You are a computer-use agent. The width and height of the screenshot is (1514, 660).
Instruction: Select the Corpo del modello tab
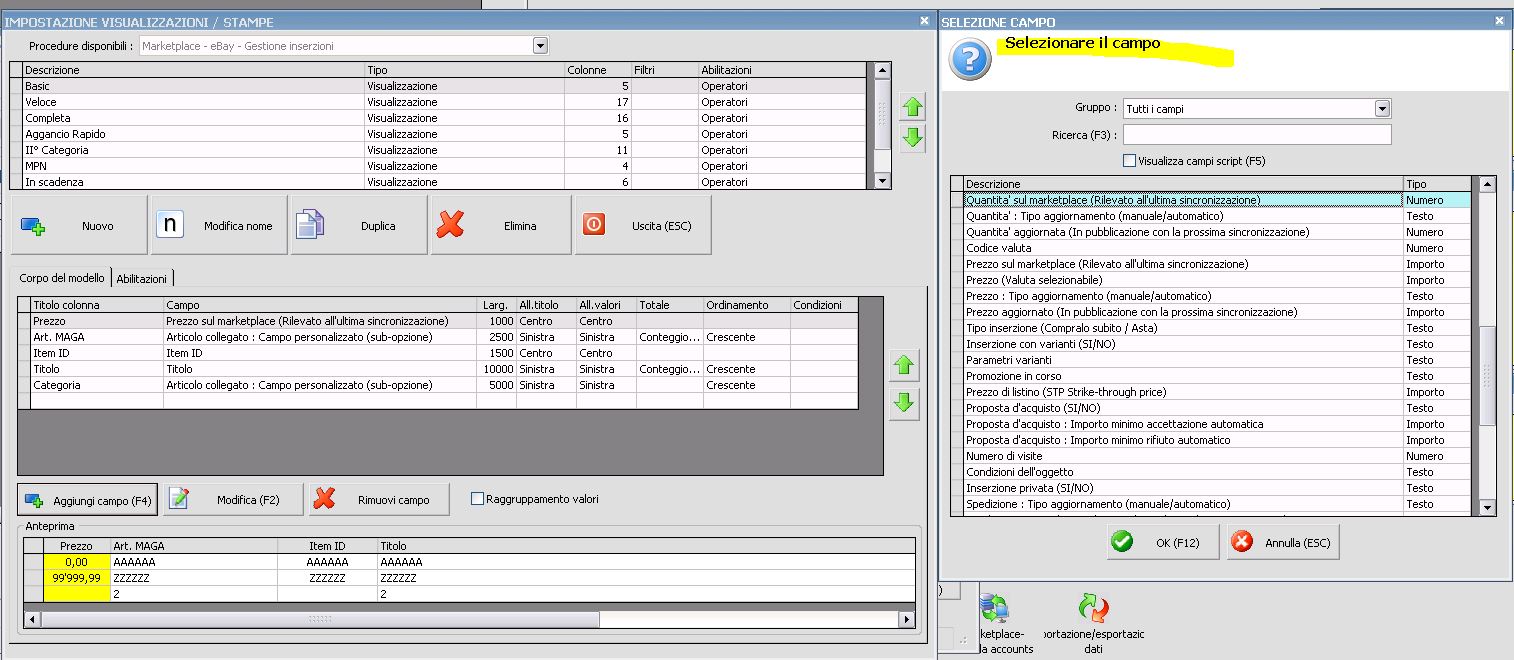coord(60,279)
